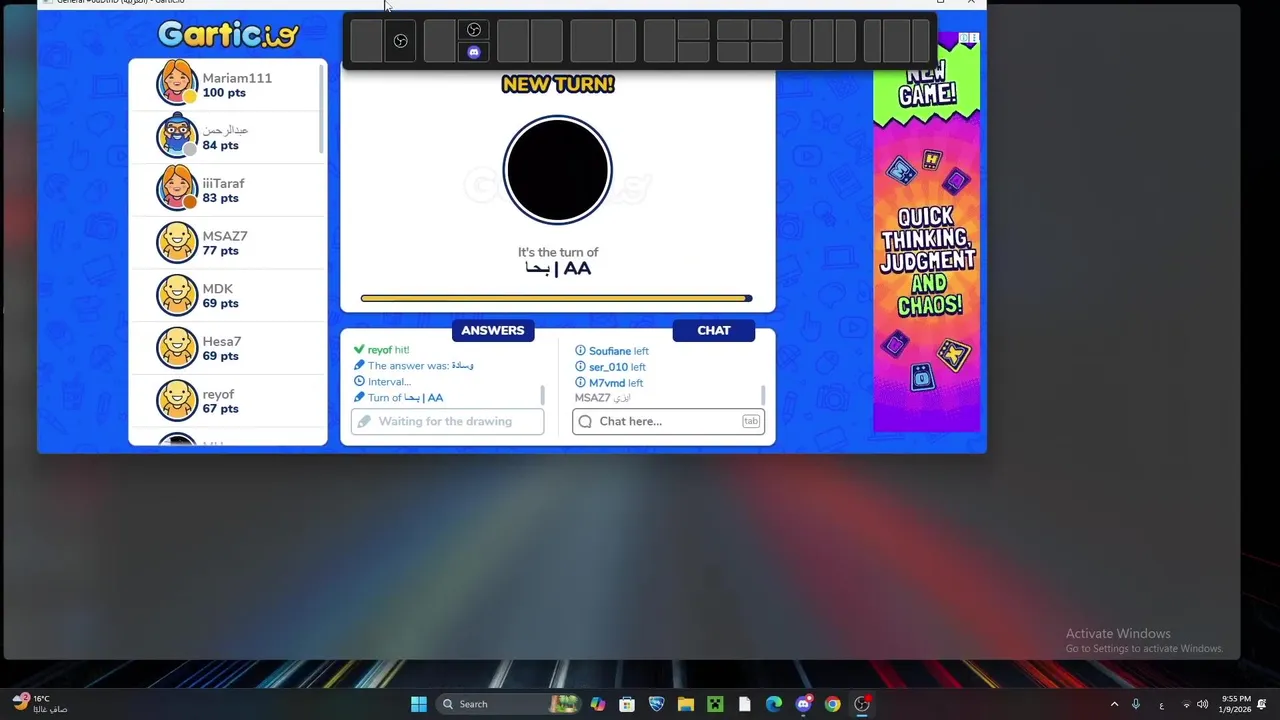Select iiiTaraf's player avatar
The height and width of the screenshot is (720, 1280).
[x=177, y=188]
